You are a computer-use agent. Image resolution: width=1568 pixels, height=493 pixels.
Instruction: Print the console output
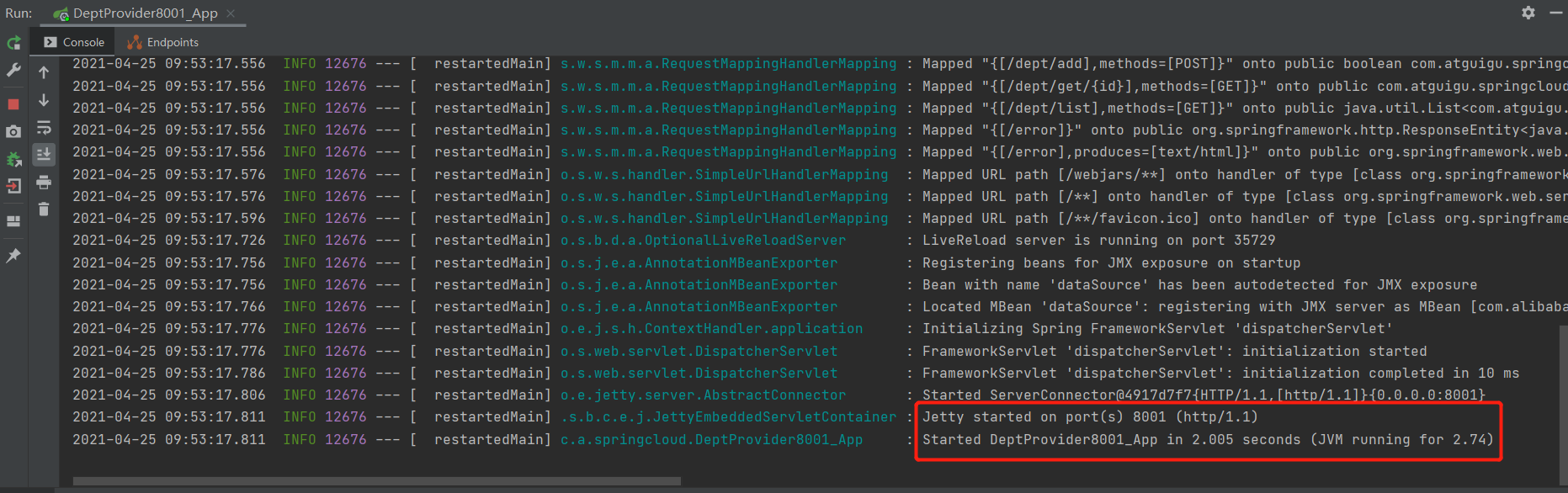[44, 182]
